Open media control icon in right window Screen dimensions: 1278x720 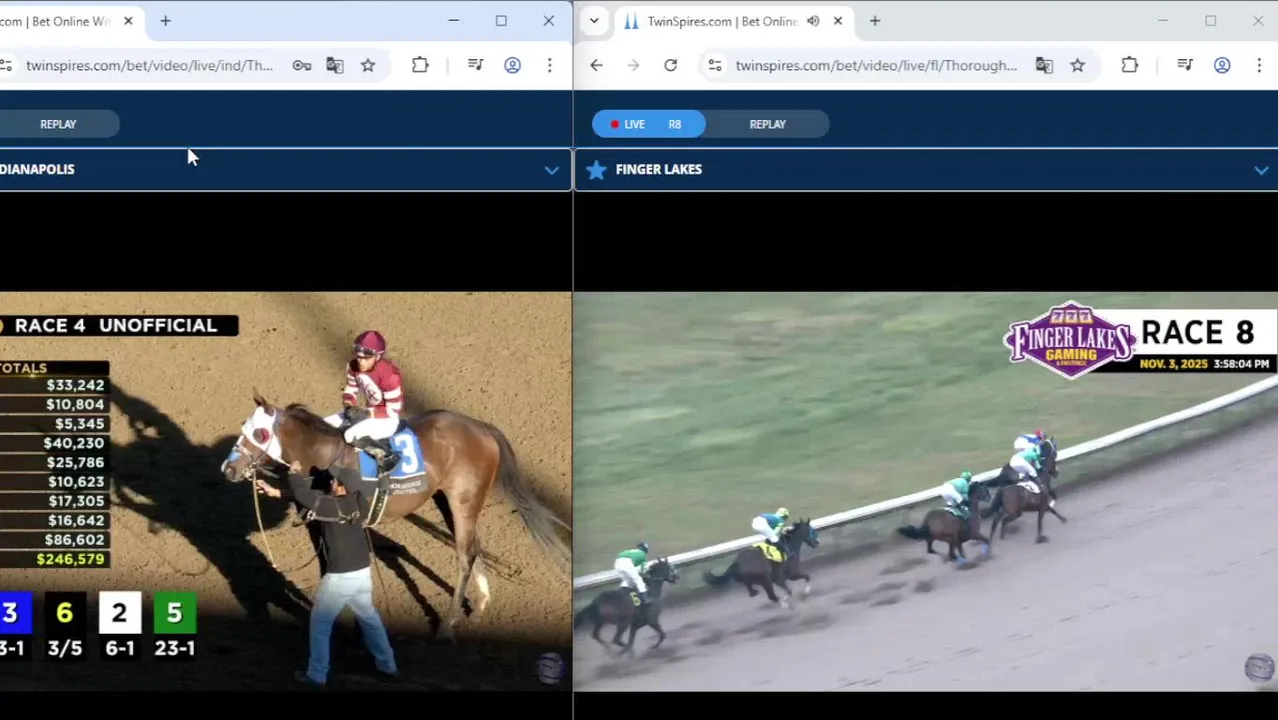(1185, 65)
